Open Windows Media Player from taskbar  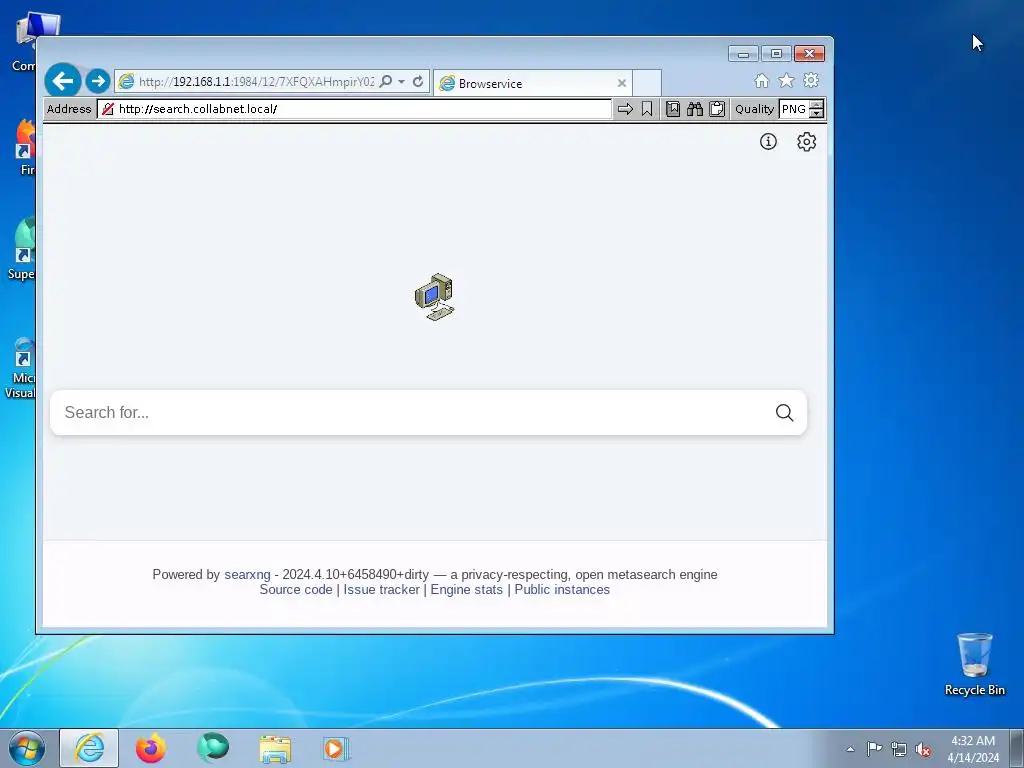[x=336, y=748]
